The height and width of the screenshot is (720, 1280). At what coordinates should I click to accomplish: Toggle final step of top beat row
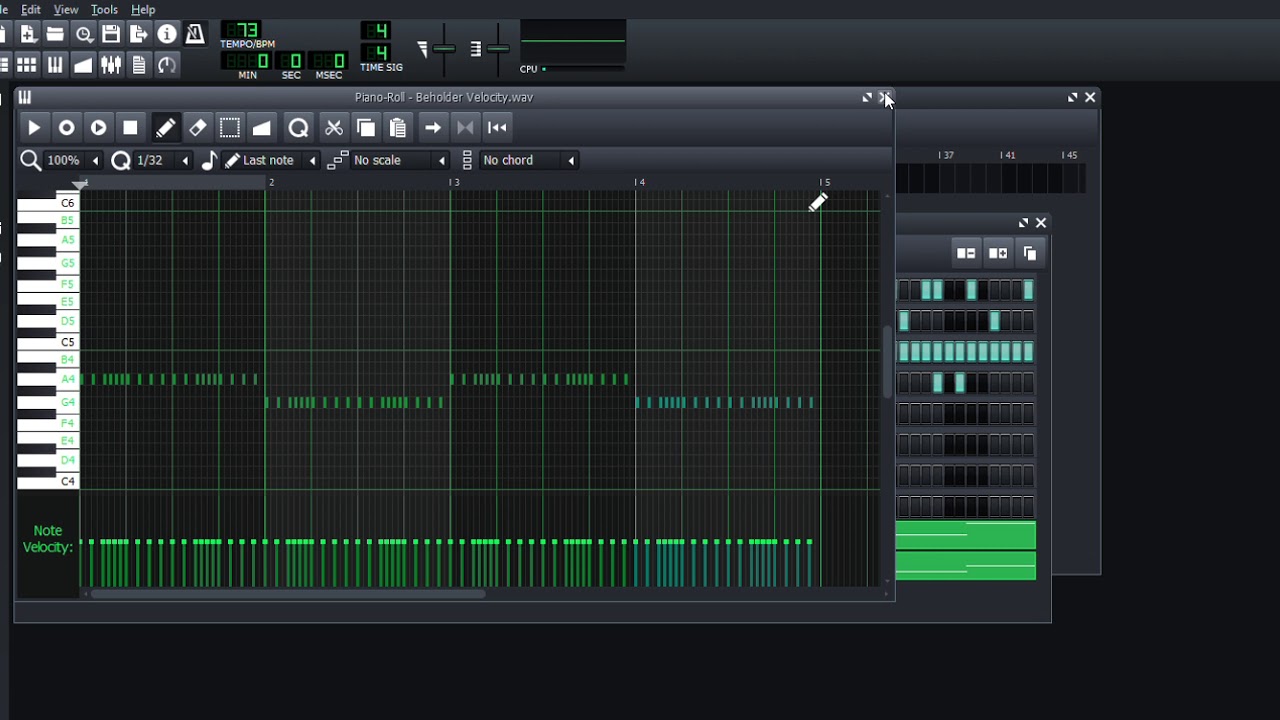coord(1028,291)
